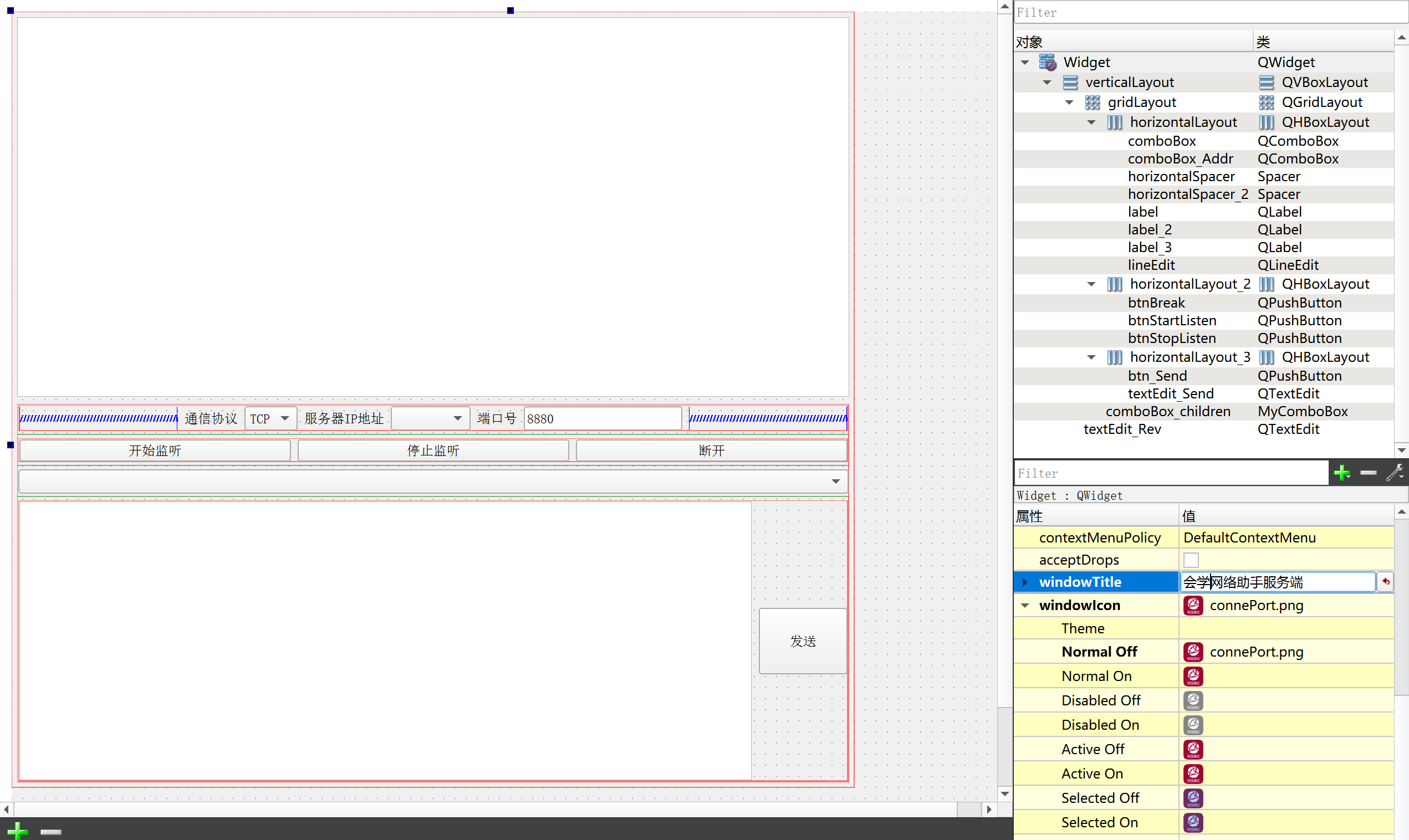This screenshot has width=1409, height=840.
Task: Open the TCP protocol combo box
Action: coord(270,419)
